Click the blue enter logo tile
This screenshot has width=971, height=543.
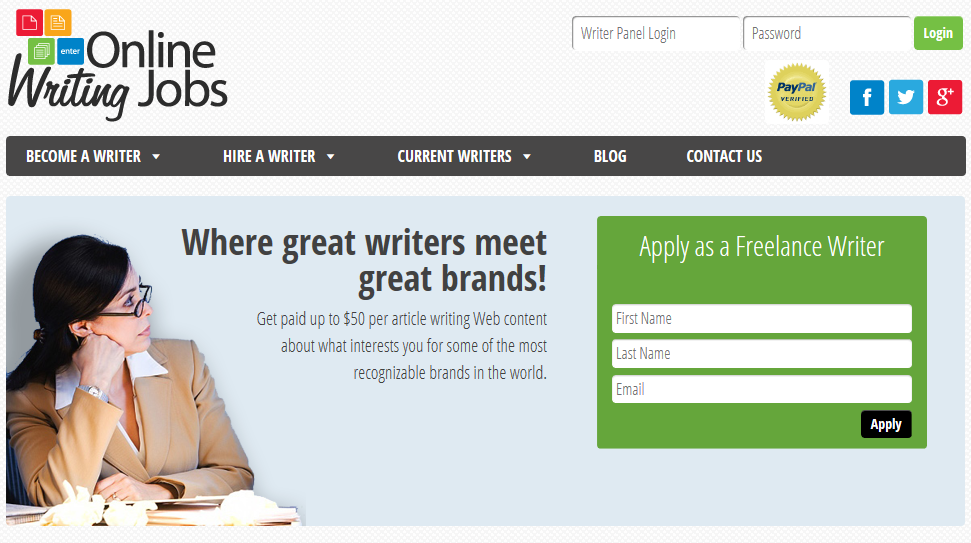pos(71,51)
